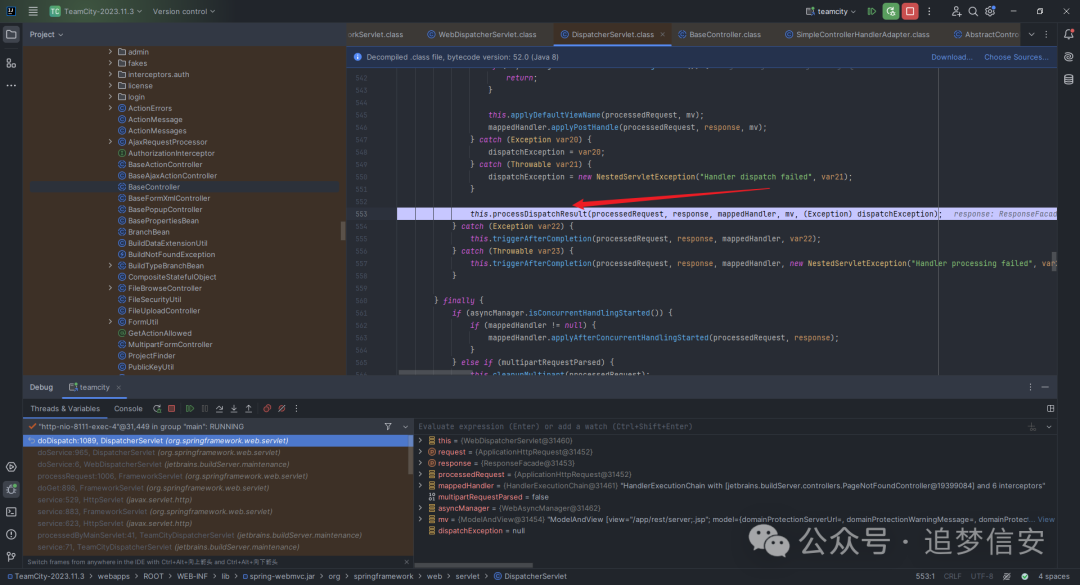Click the Step Out debug icon
Viewport: 1080px width, 585px height.
tap(248, 408)
